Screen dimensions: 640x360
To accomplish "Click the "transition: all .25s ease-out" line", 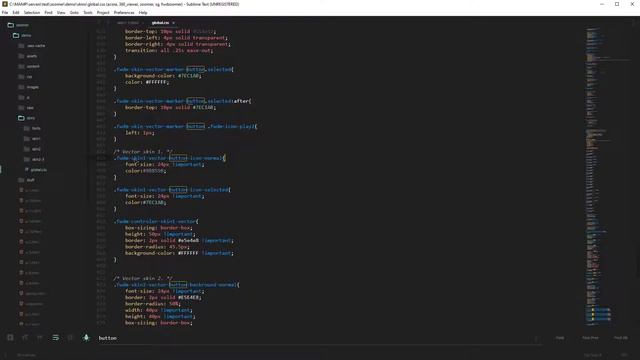I will coord(169,50).
